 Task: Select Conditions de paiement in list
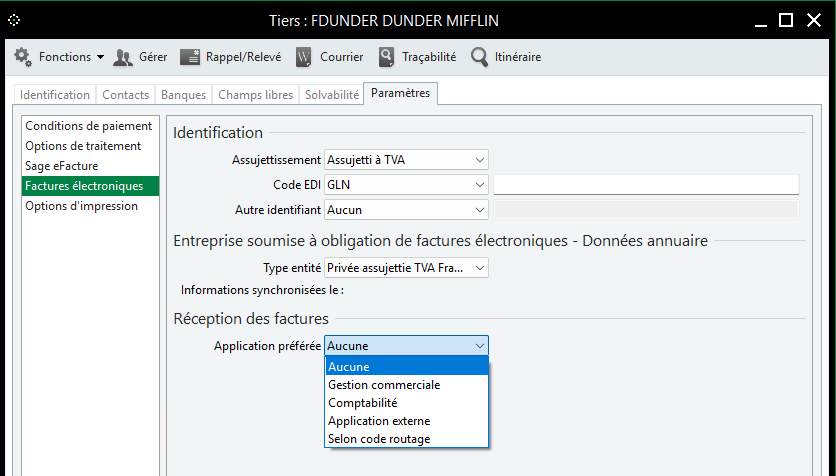pos(90,126)
